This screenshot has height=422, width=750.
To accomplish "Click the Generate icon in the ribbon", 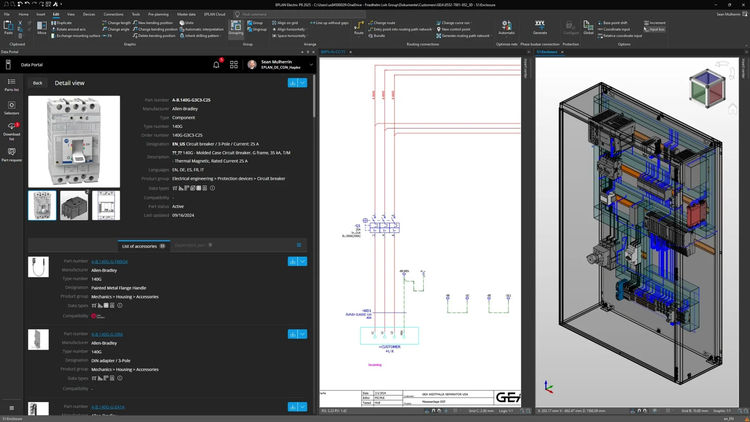I will 540,26.
